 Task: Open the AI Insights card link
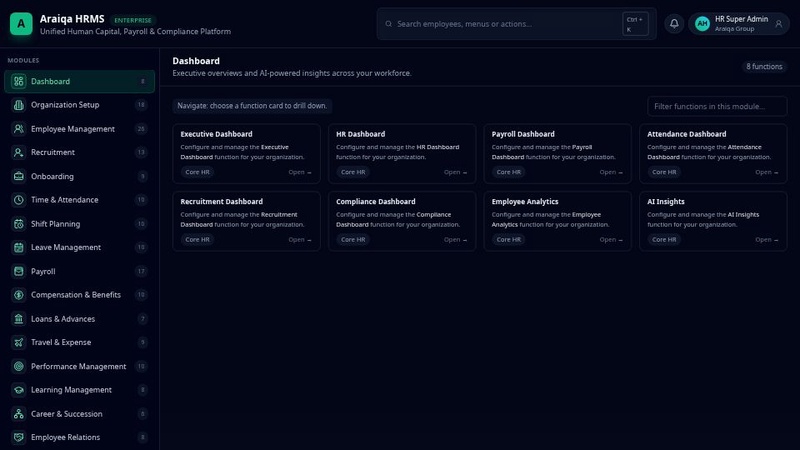click(x=766, y=239)
